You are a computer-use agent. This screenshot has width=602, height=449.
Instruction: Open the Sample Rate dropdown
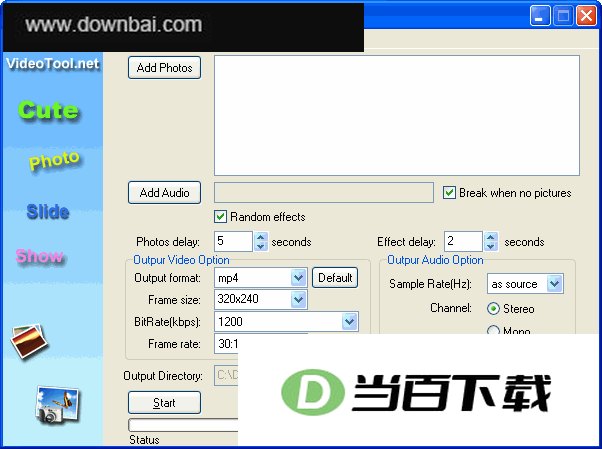point(554,284)
